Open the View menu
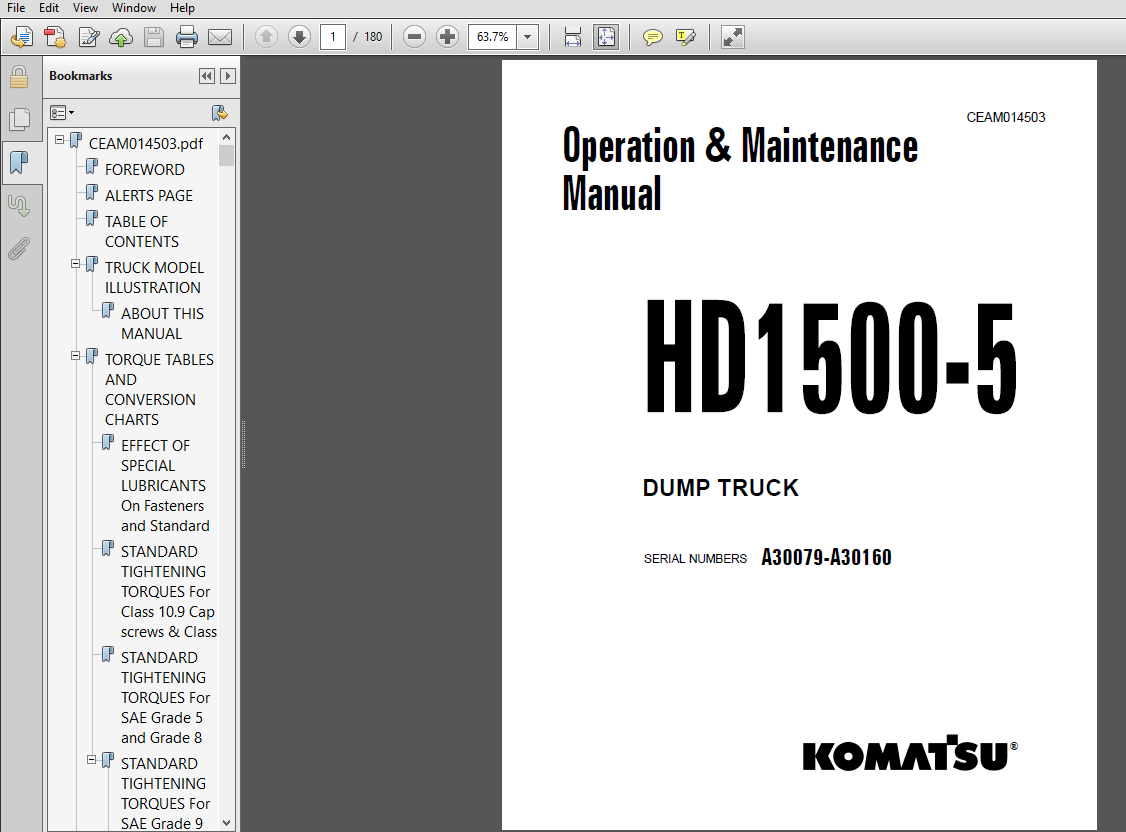The width and height of the screenshot is (1126, 832). pos(85,8)
